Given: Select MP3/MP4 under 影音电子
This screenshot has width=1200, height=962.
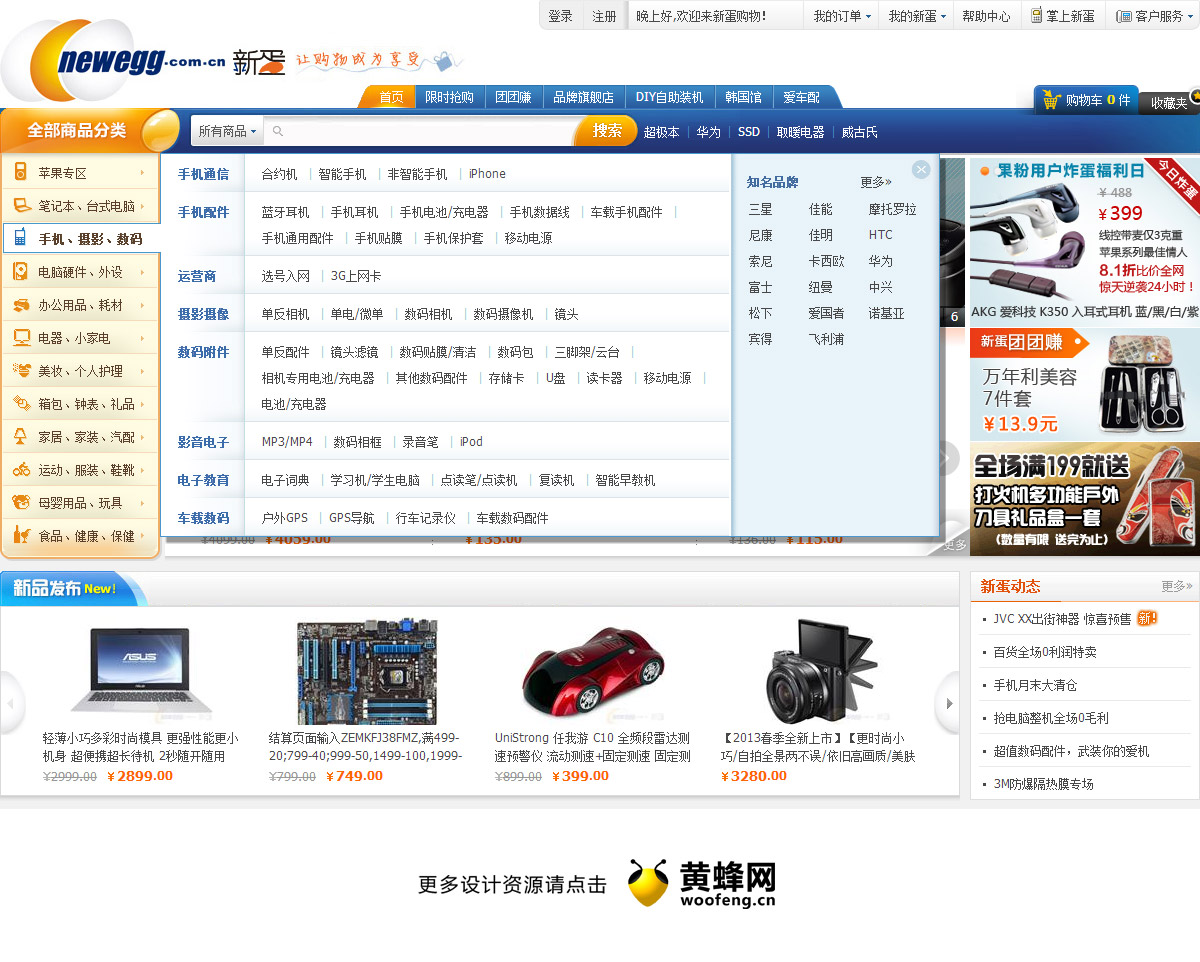Looking at the screenshot, I should [x=287, y=442].
